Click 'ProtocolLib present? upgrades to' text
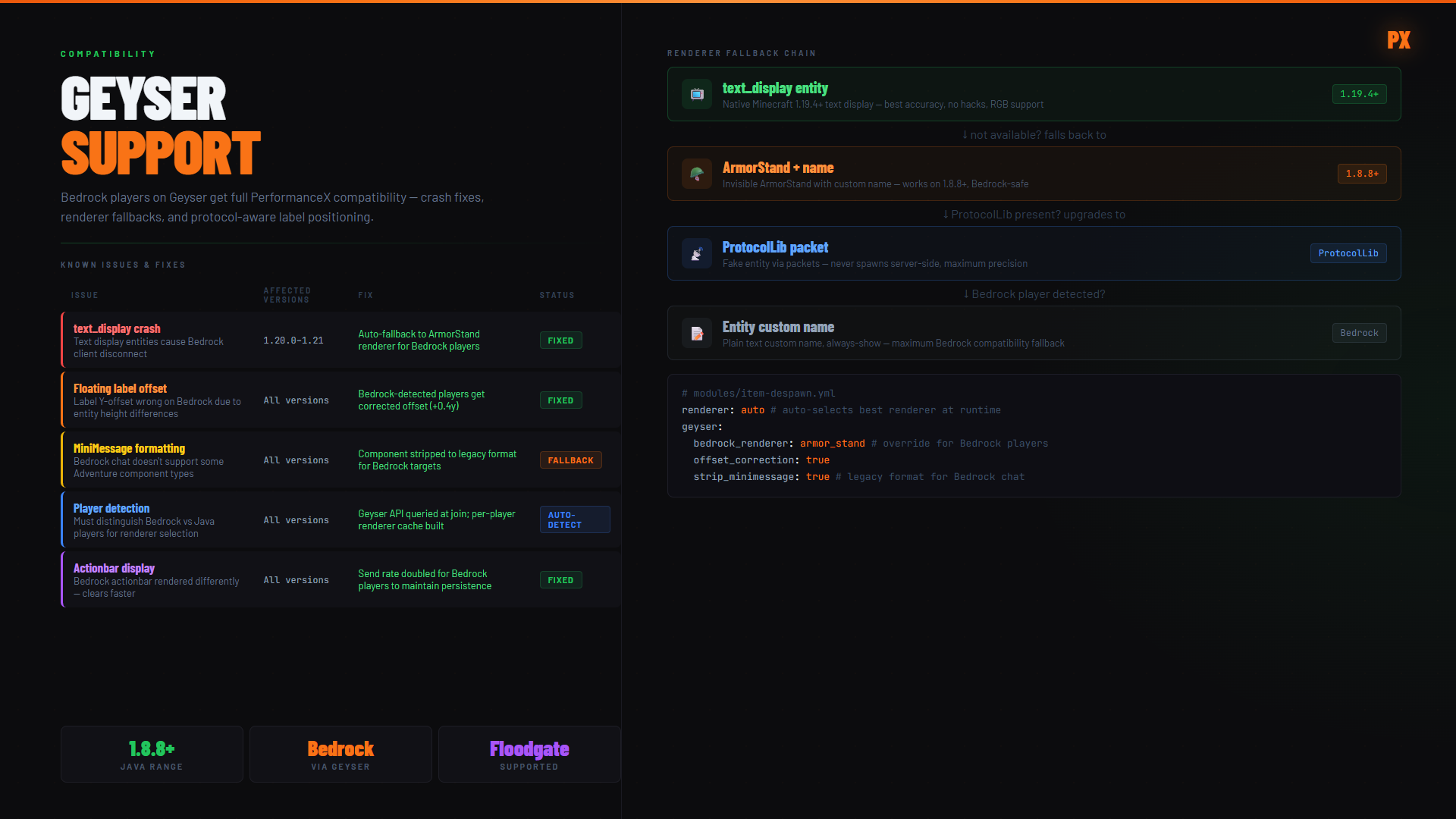This screenshot has height=819, width=1456. (x=1034, y=215)
